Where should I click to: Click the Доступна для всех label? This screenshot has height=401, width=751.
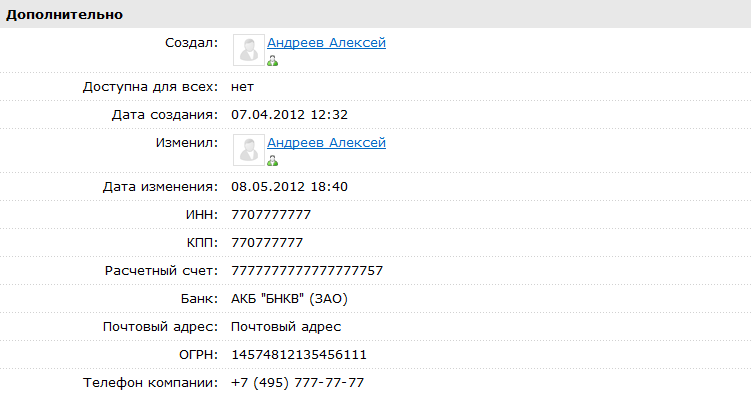[x=150, y=87]
